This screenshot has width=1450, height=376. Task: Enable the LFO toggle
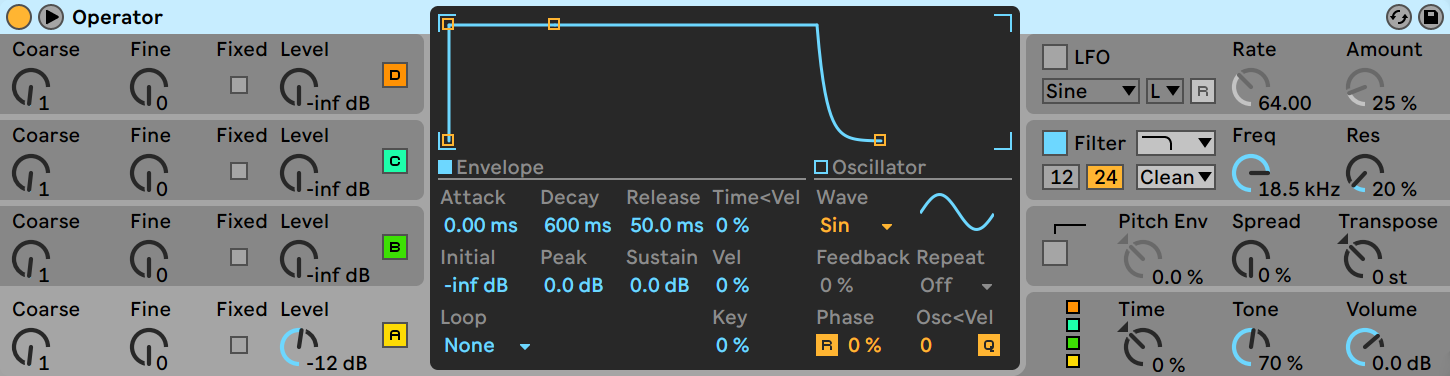1055,57
